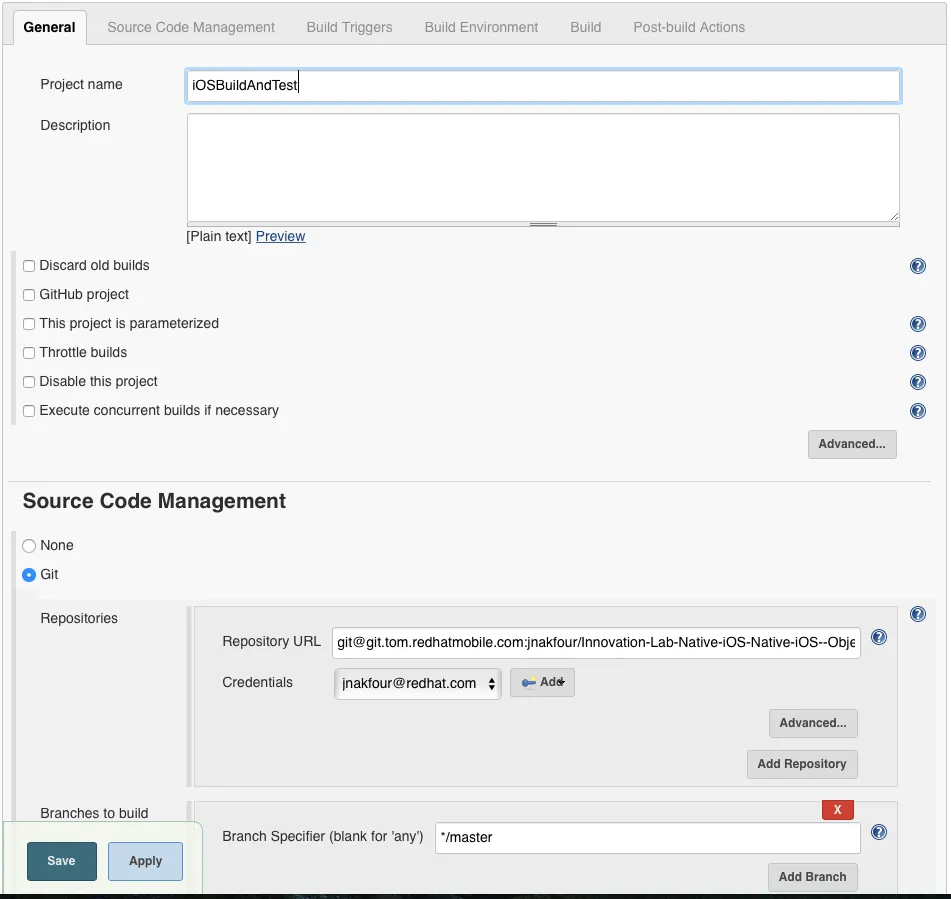Image resolution: width=951 pixels, height=899 pixels.
Task: Open help for Throttle builds
Action: coord(918,353)
